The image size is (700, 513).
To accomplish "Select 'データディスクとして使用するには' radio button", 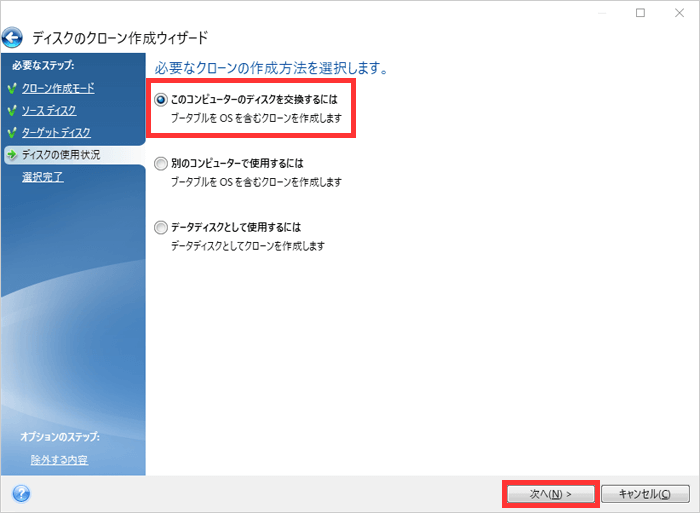I will (161, 227).
